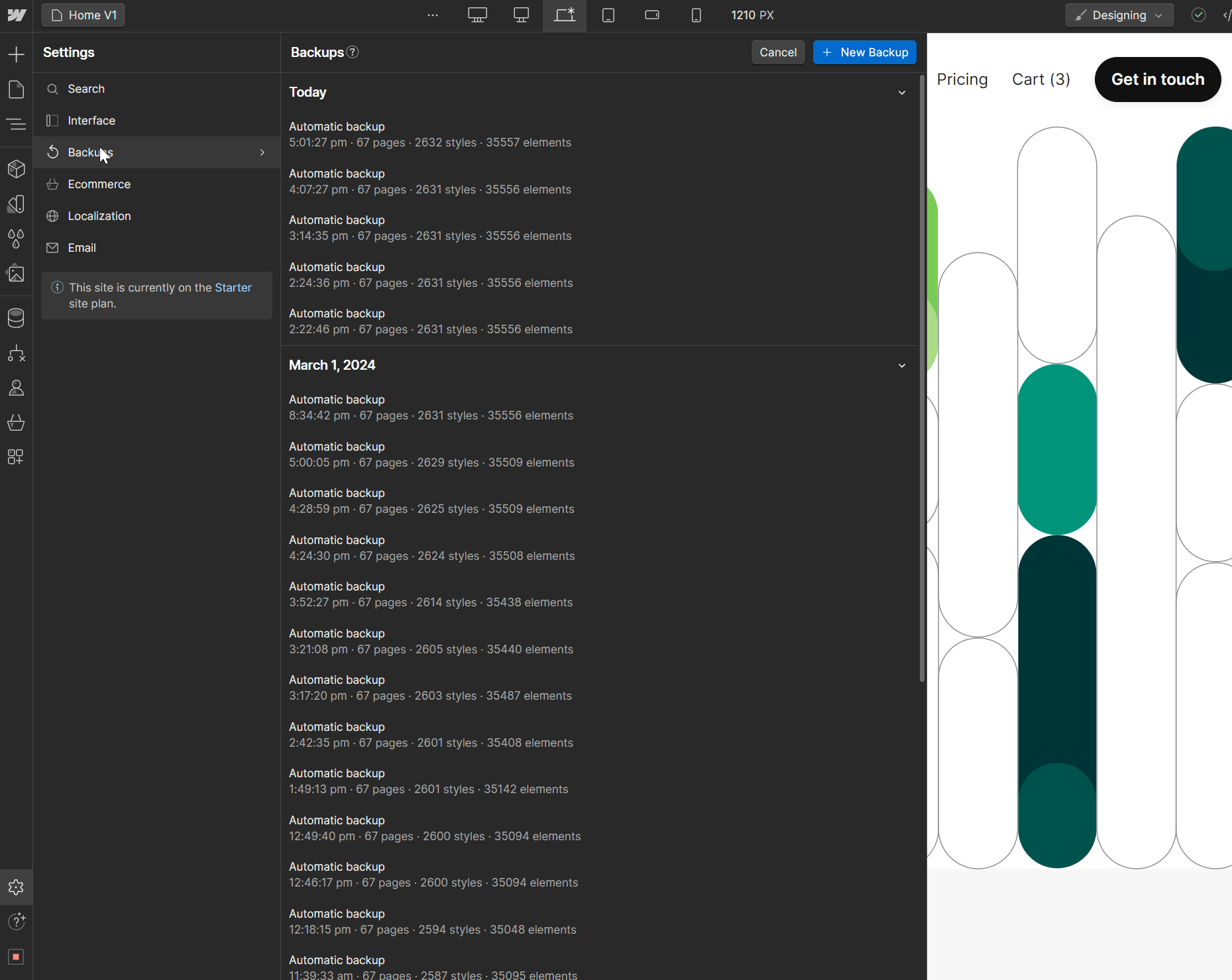Select the 1:49:13 pm automatic backup
Image resolution: width=1232 pixels, height=980 pixels.
(x=600, y=781)
